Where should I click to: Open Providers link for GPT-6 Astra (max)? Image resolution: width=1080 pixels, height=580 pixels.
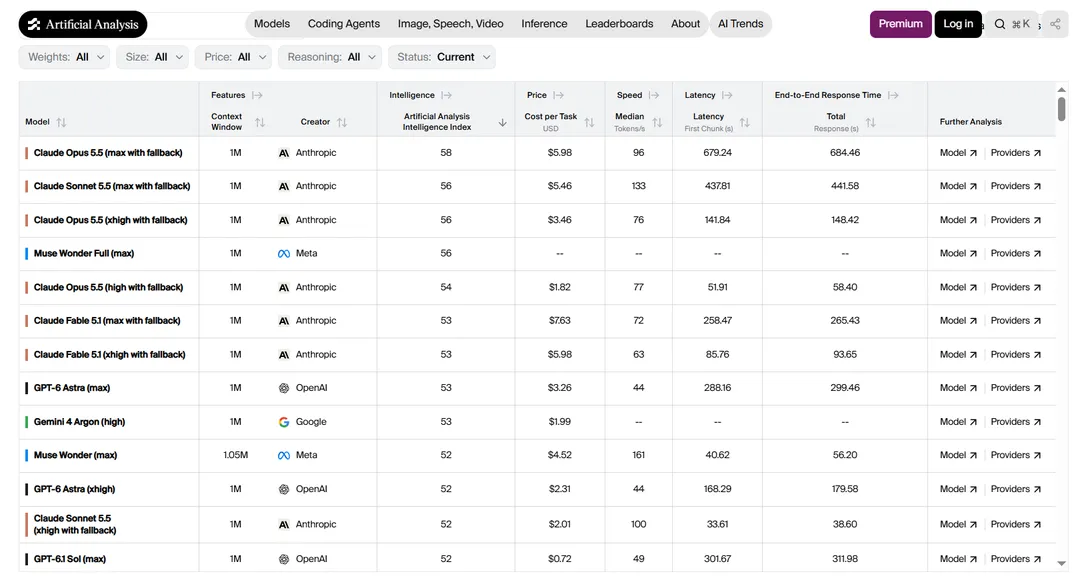pyautogui.click(x=1015, y=388)
